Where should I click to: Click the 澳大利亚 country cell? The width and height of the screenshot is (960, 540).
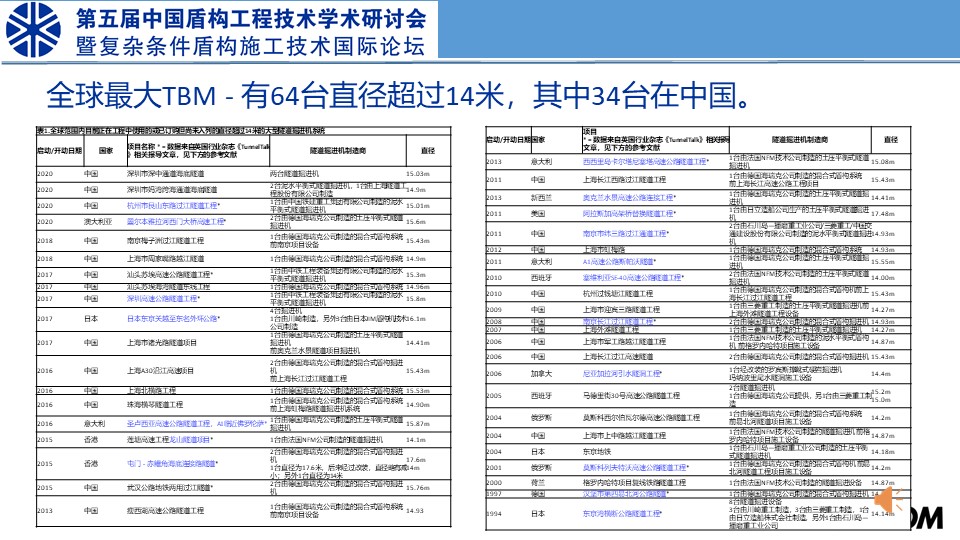[98, 222]
